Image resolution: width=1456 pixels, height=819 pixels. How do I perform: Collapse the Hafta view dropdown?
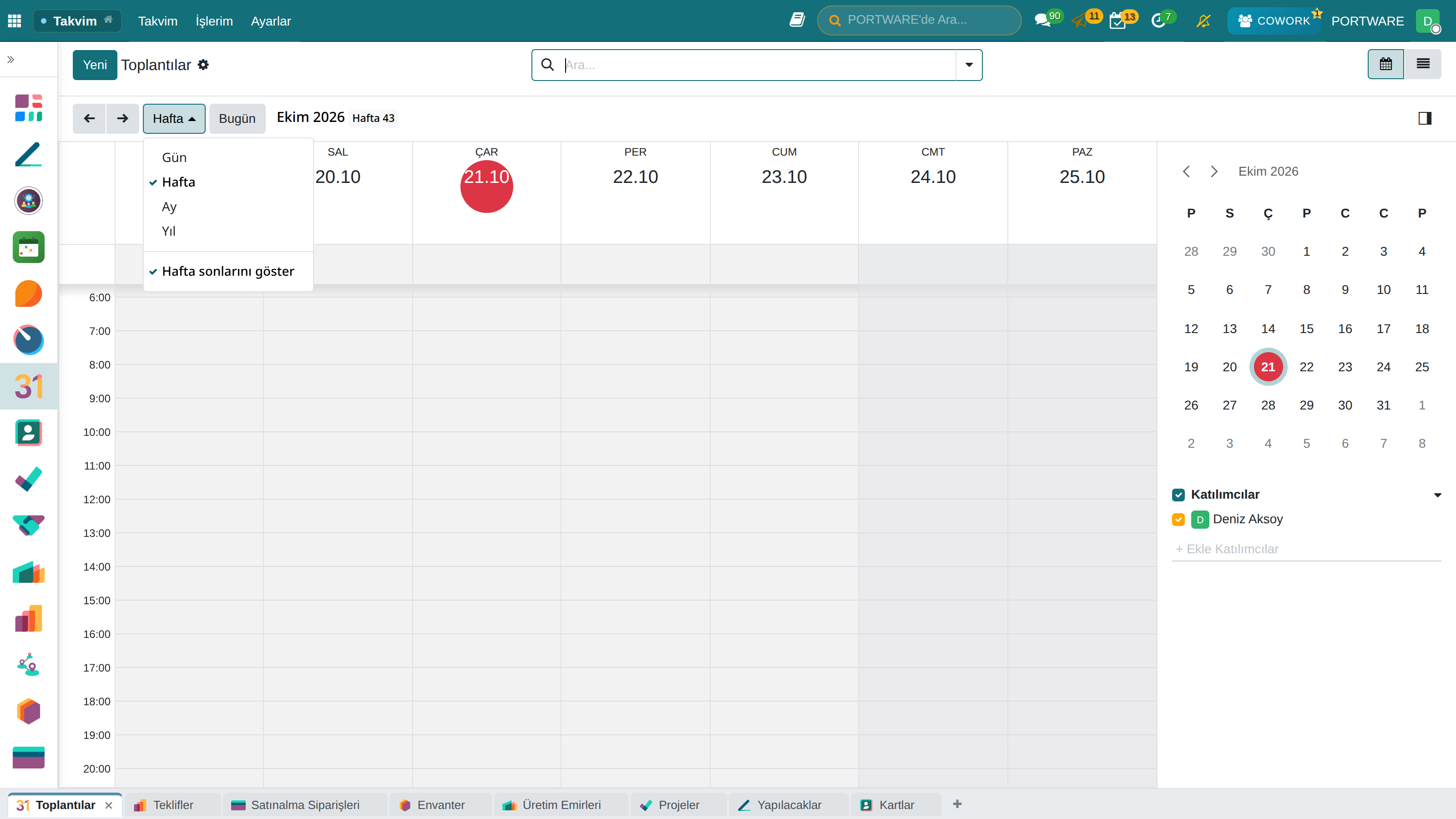point(174,119)
